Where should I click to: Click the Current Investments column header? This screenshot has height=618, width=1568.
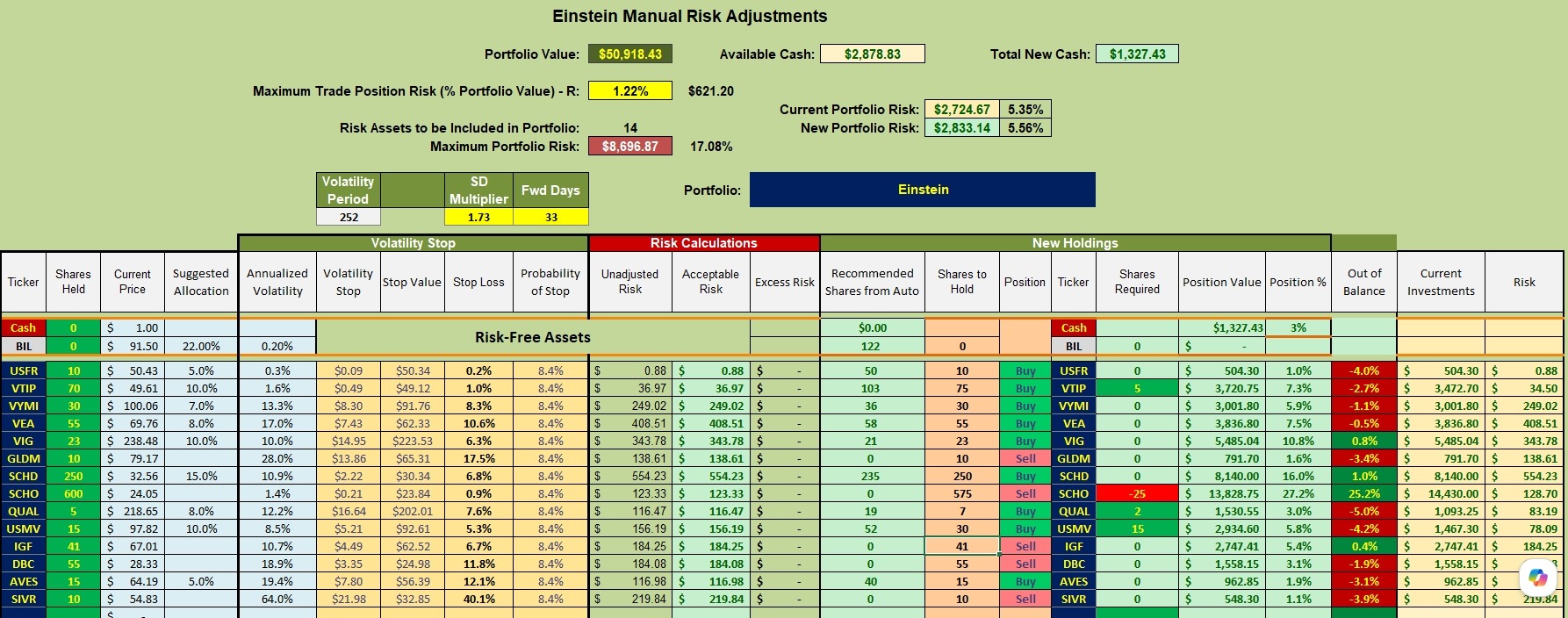point(1441,282)
